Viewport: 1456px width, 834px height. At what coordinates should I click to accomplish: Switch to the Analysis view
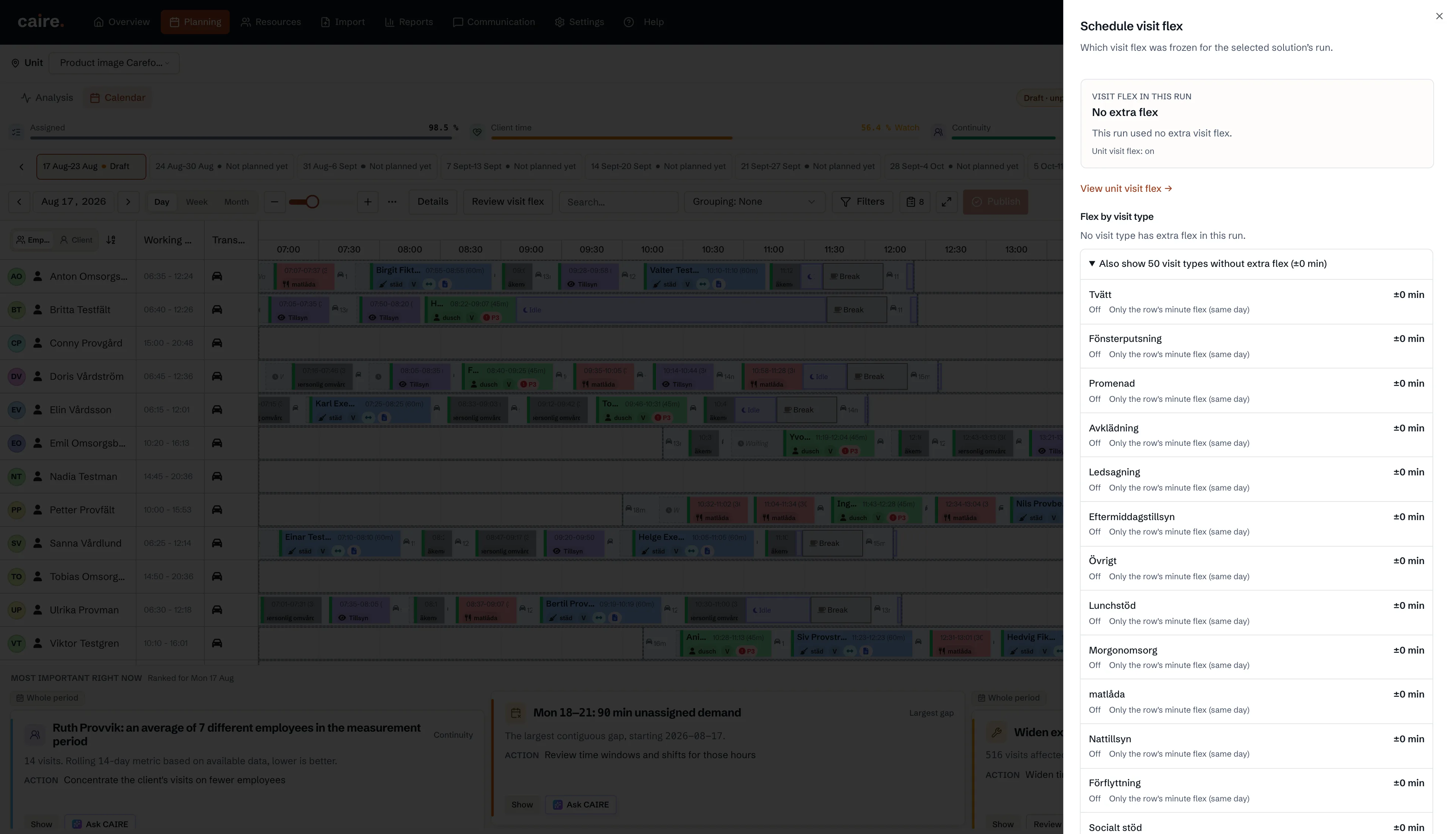pos(47,97)
